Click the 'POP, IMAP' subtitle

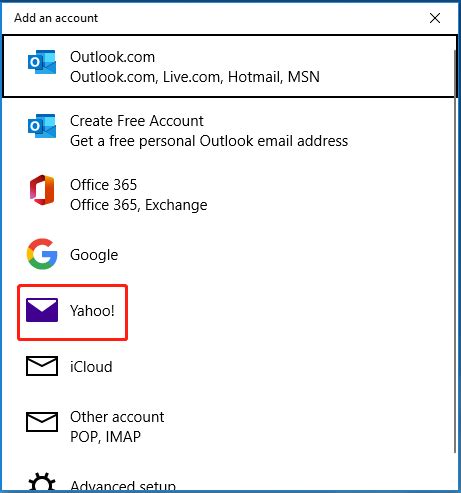(x=105, y=437)
